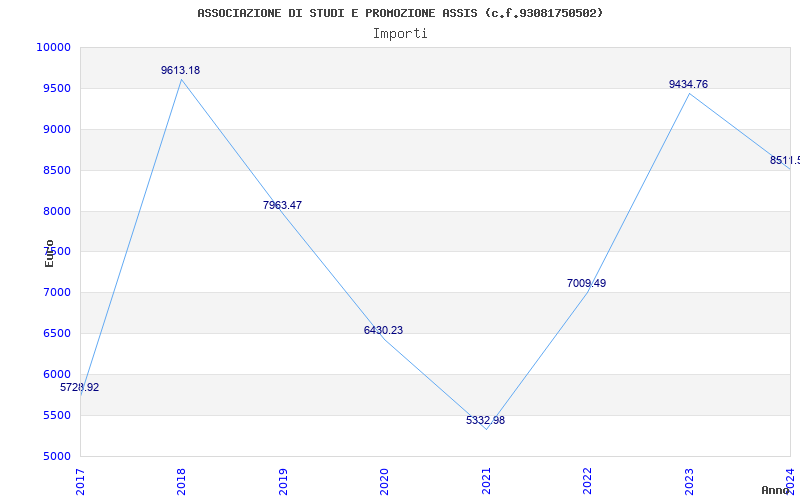Click the y-axis value 7000
This screenshot has width=800, height=500.
coord(56,292)
